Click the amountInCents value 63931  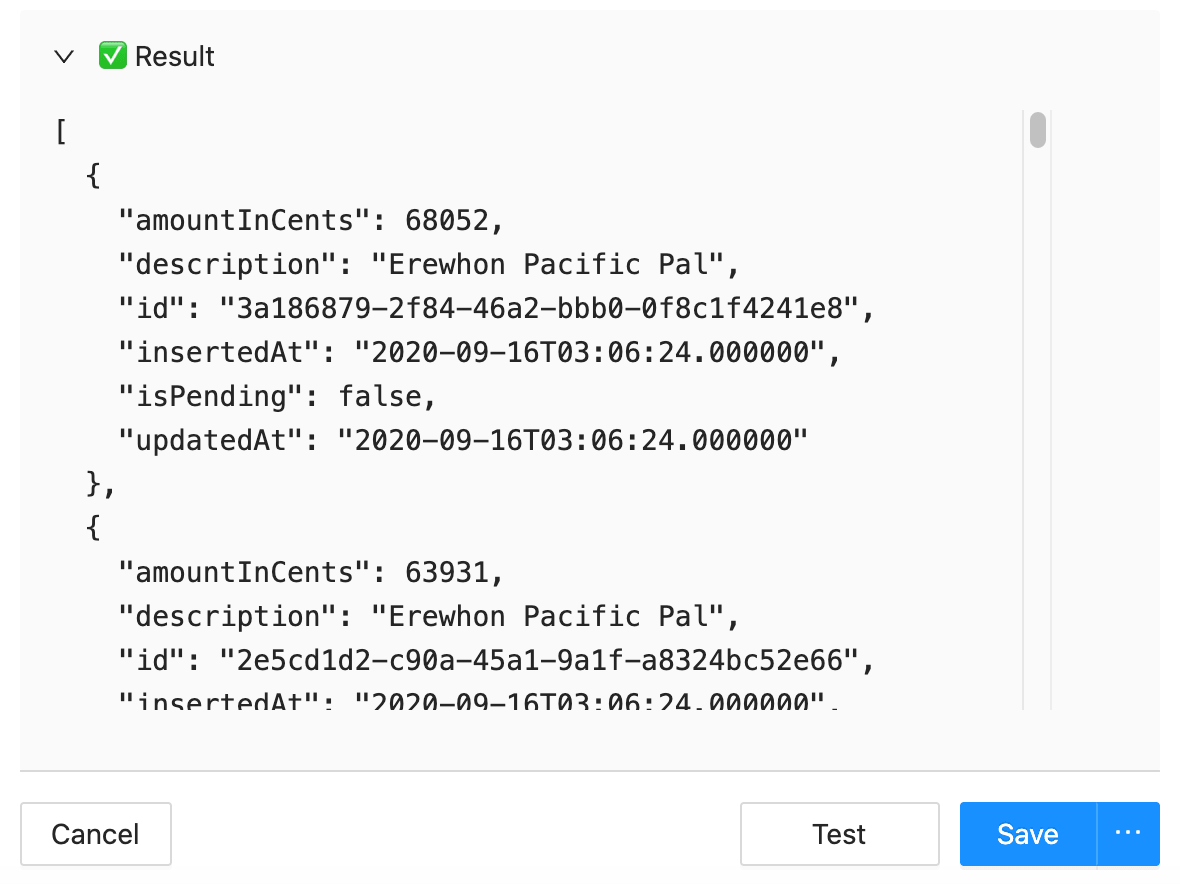(x=446, y=573)
